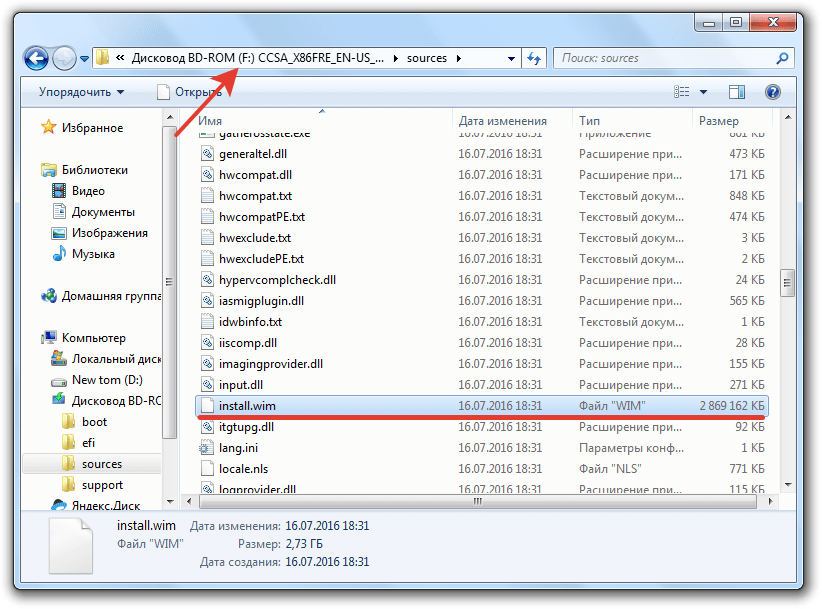
Task: Select hwcompat.txt file icon
Action: [208, 195]
